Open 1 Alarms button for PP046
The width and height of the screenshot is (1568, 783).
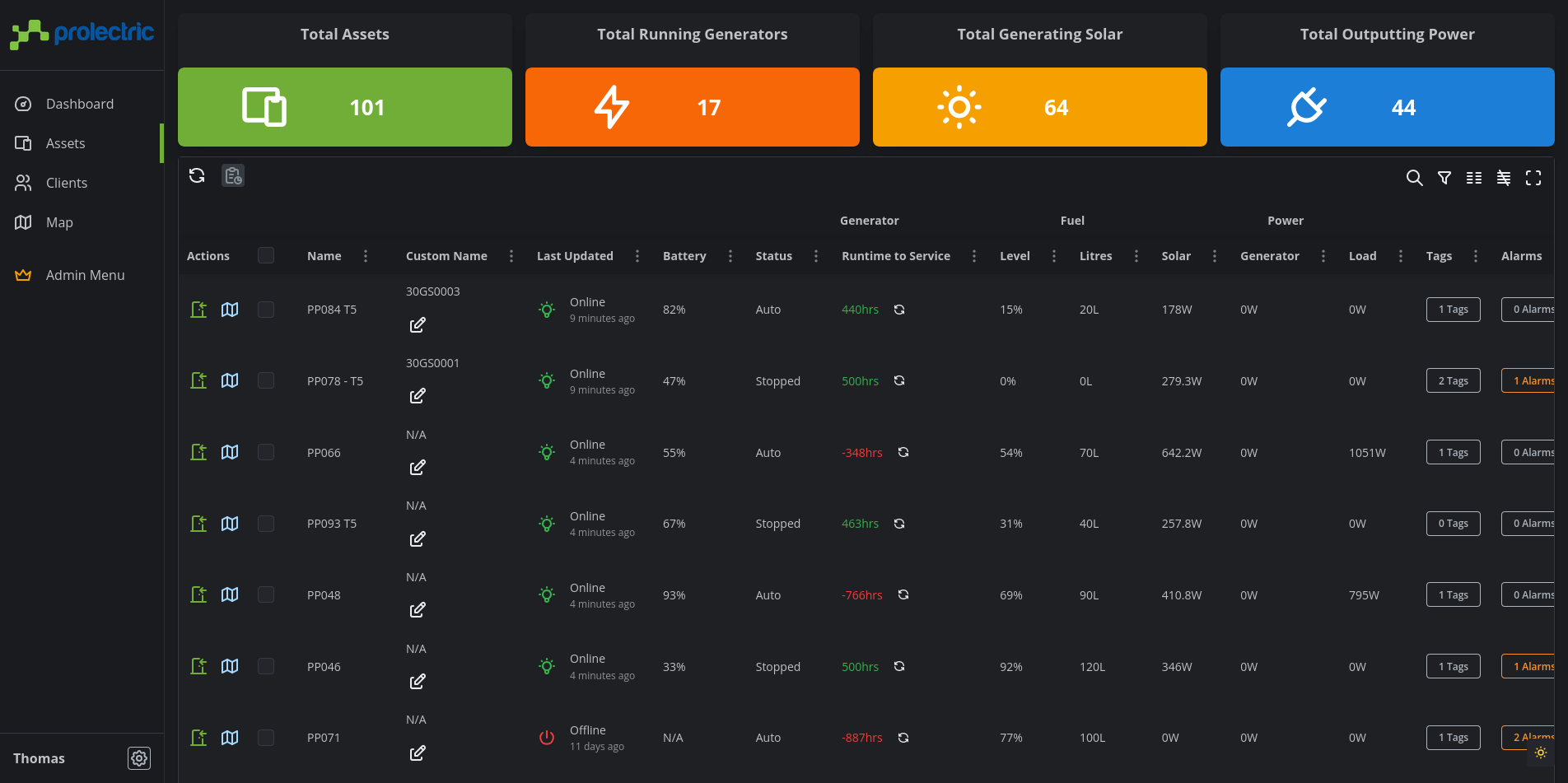1530,666
